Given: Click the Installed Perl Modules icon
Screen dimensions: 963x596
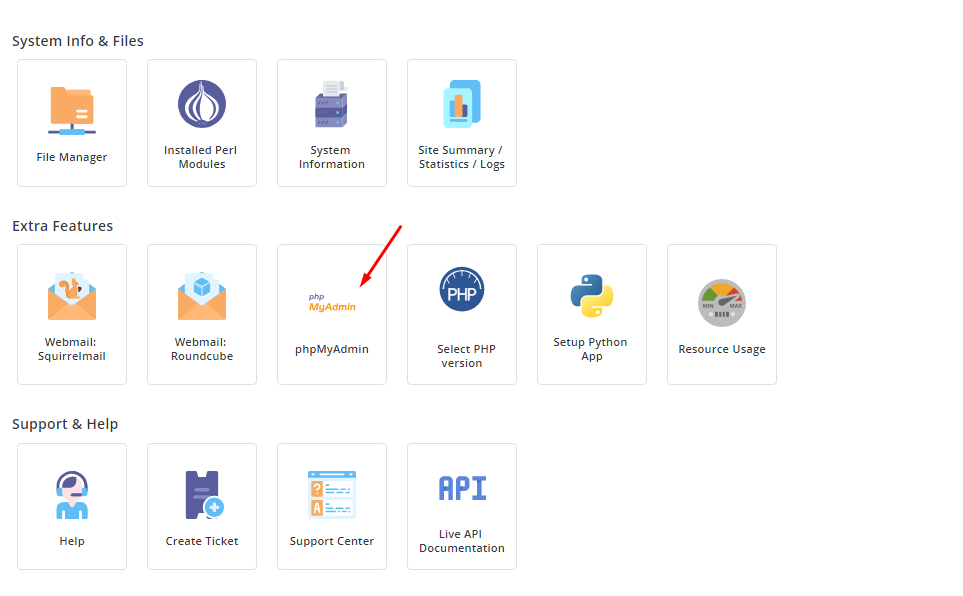Looking at the screenshot, I should pyautogui.click(x=201, y=103).
